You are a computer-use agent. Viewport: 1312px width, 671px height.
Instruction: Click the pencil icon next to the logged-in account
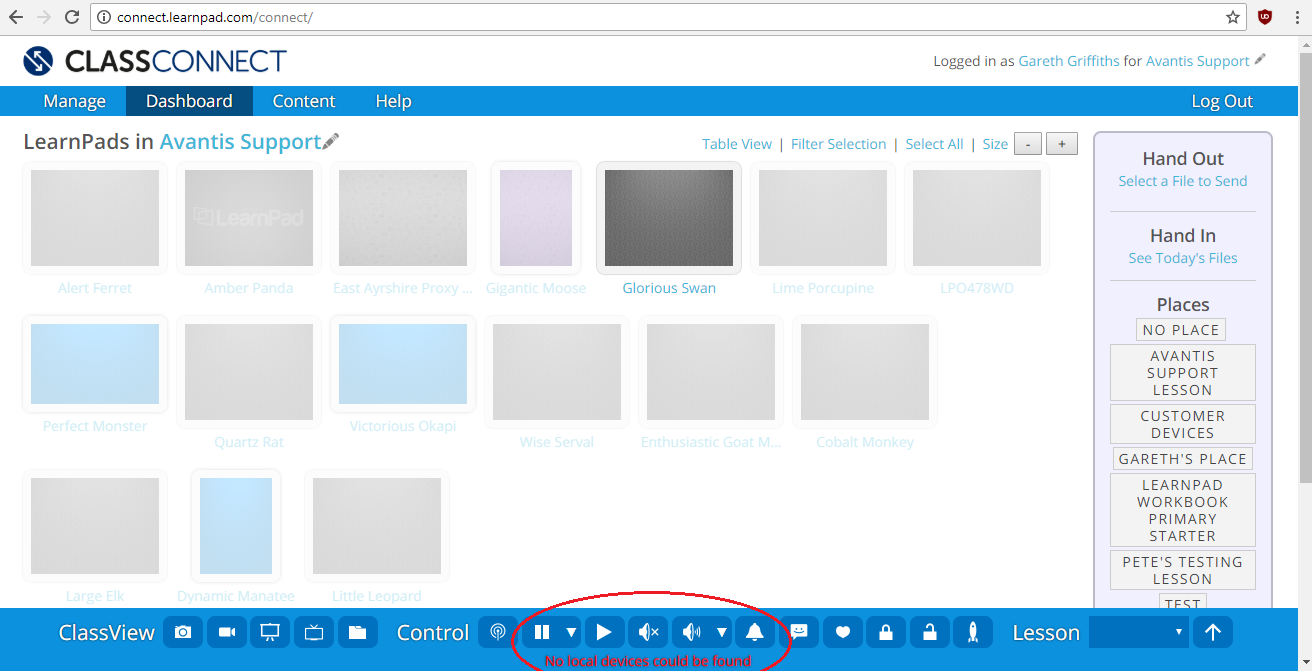pos(1260,60)
